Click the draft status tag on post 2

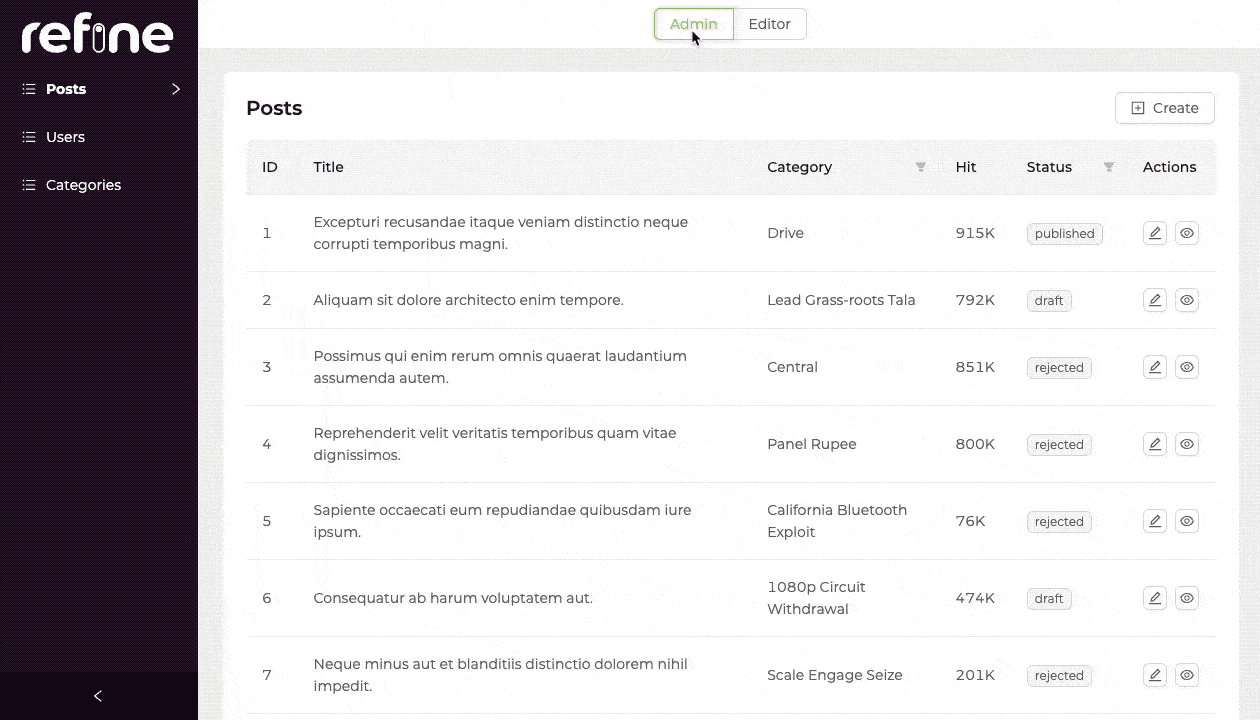1049,301
